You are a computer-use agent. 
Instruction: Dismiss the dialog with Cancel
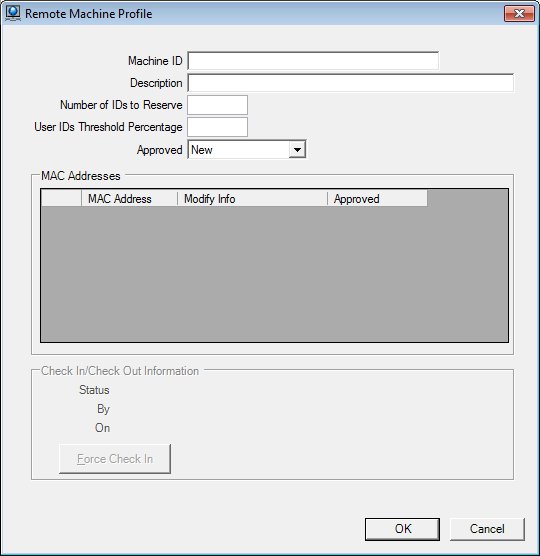(x=487, y=529)
